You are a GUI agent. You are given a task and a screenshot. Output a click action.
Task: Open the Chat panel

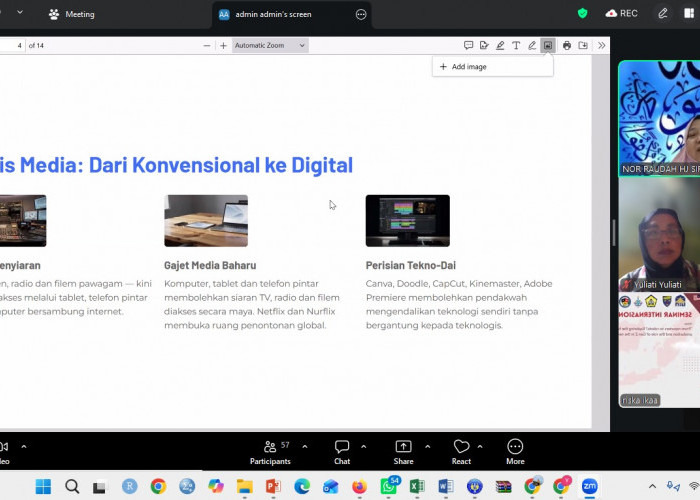342,452
